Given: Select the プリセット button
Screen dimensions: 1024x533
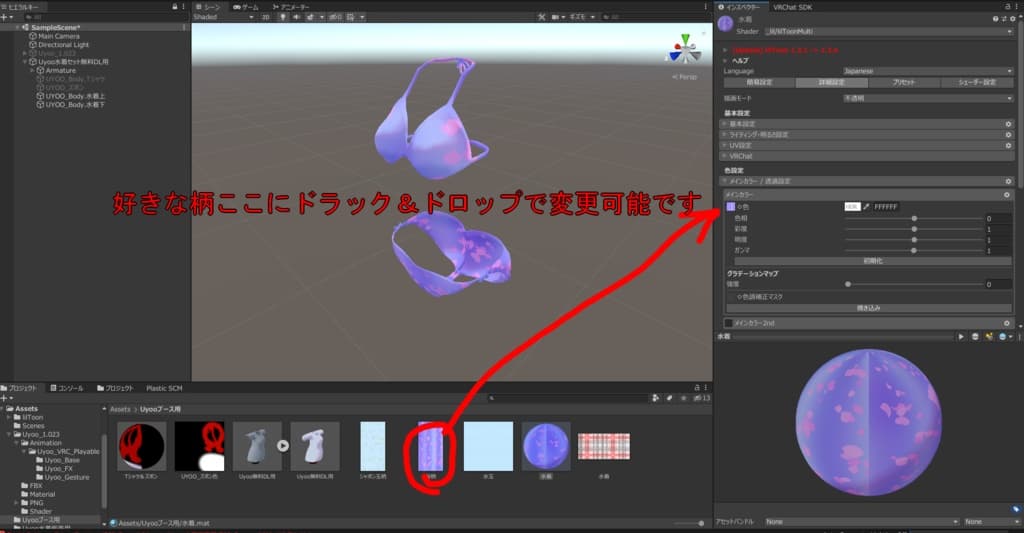Looking at the screenshot, I should 904,82.
